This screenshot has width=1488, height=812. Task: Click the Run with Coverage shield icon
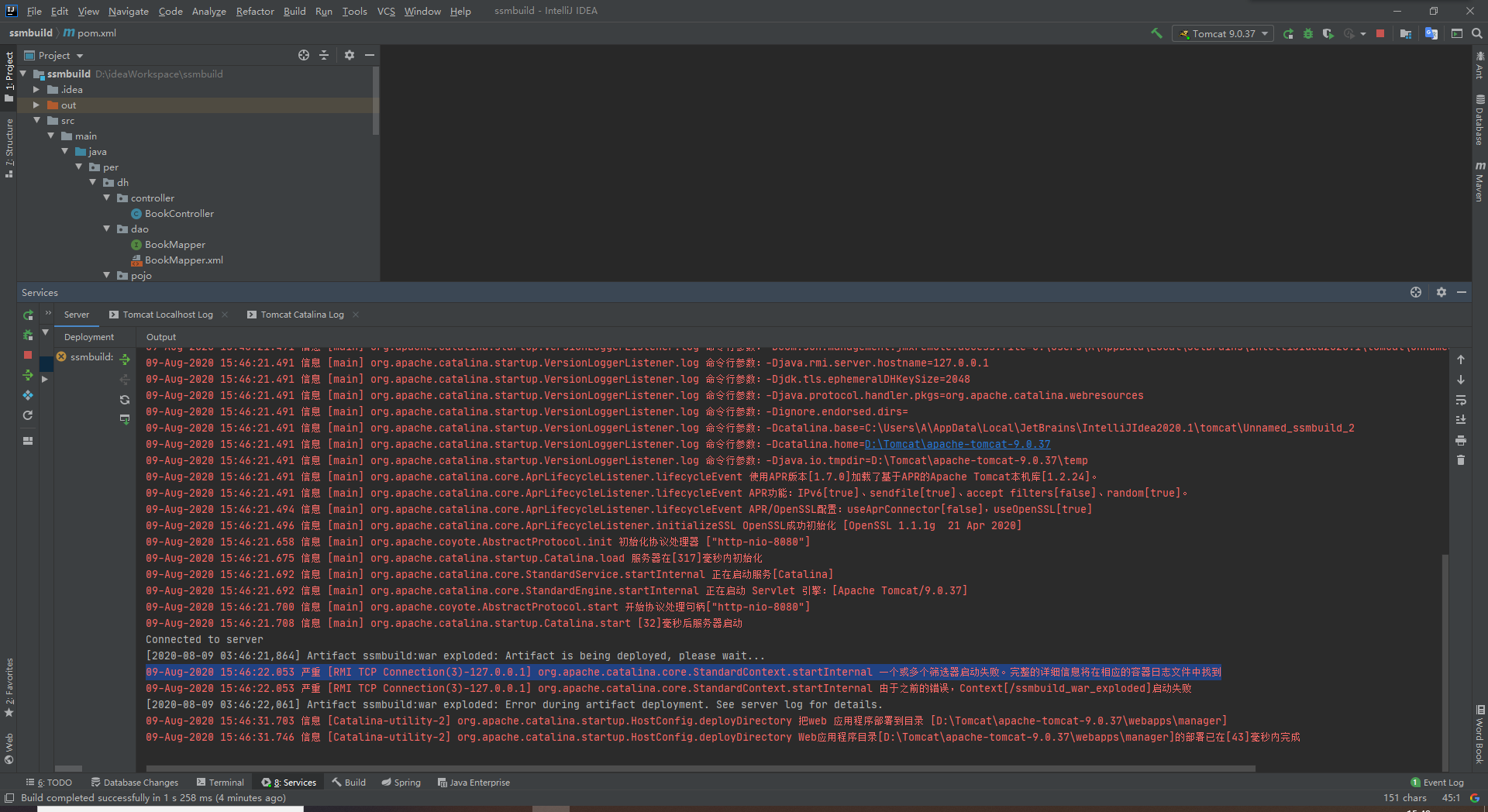tap(1328, 33)
